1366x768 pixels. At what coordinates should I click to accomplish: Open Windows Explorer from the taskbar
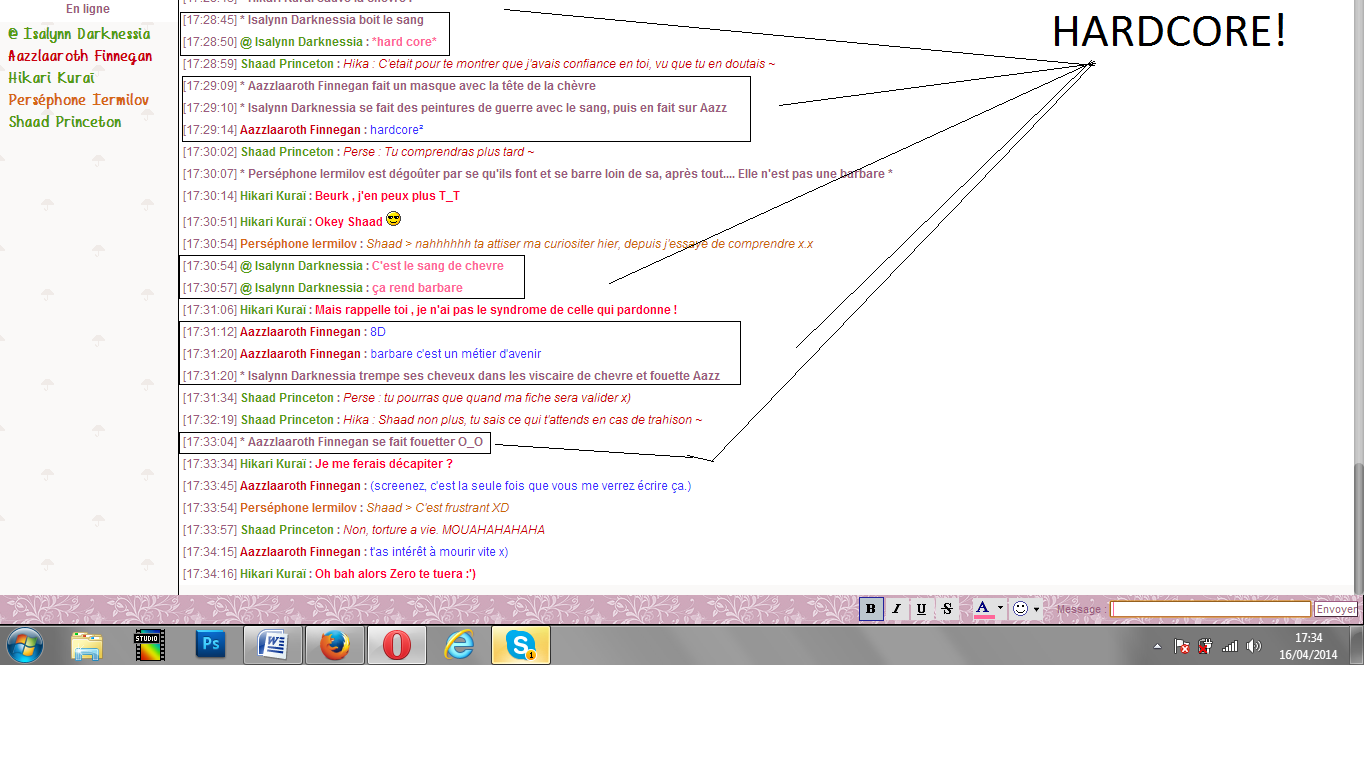87,646
